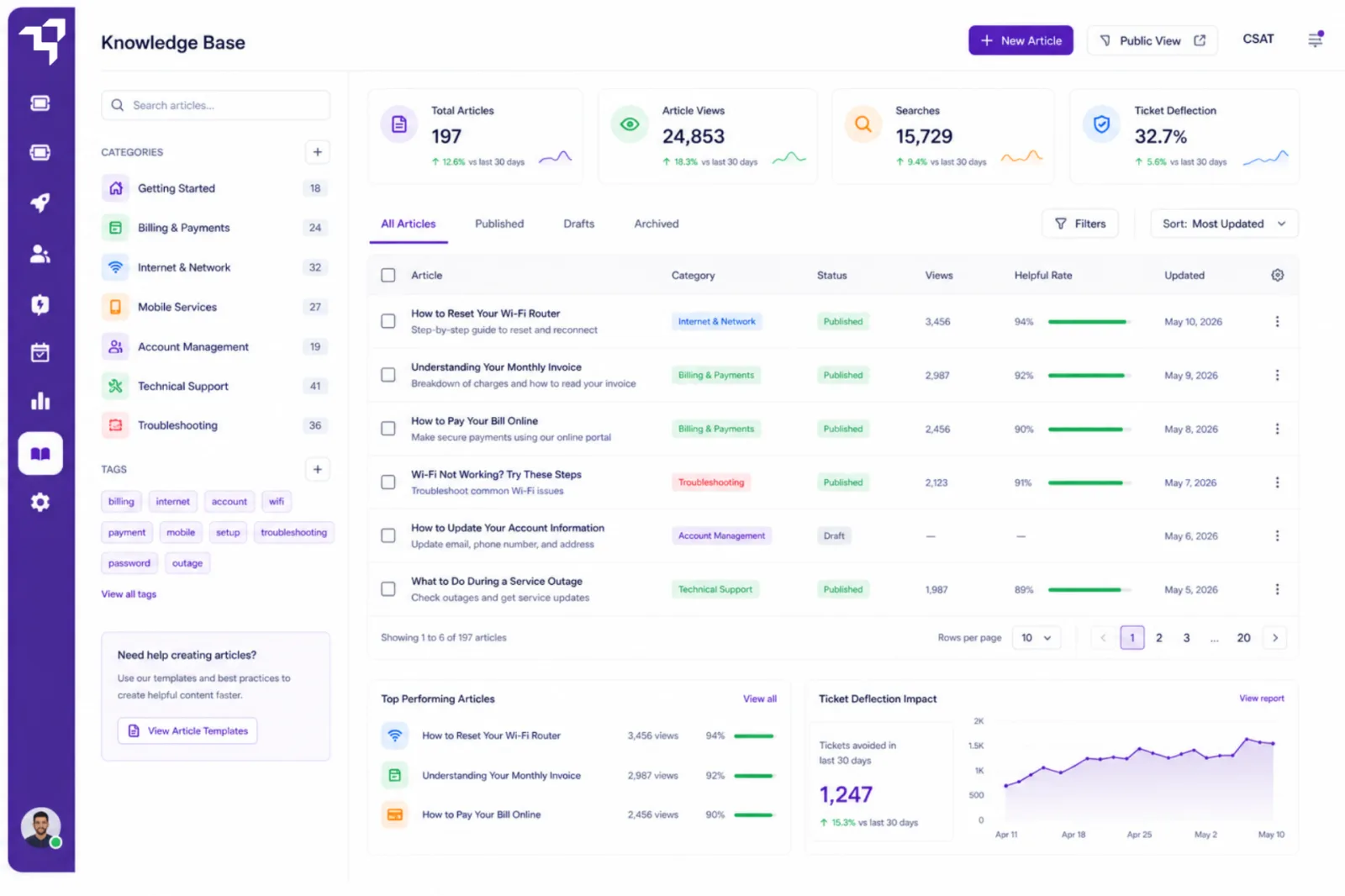1345x896 pixels.
Task: Open the rocket icon in sidebar
Action: coord(40,203)
